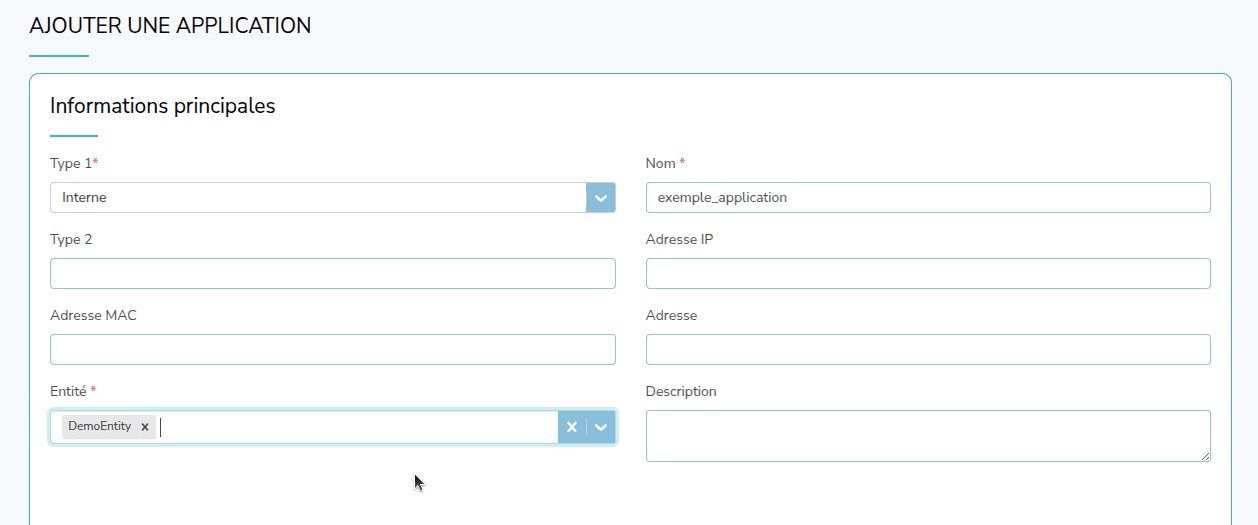Select the Adresse IP text box
Screen dimensions: 1258x525
(927, 274)
